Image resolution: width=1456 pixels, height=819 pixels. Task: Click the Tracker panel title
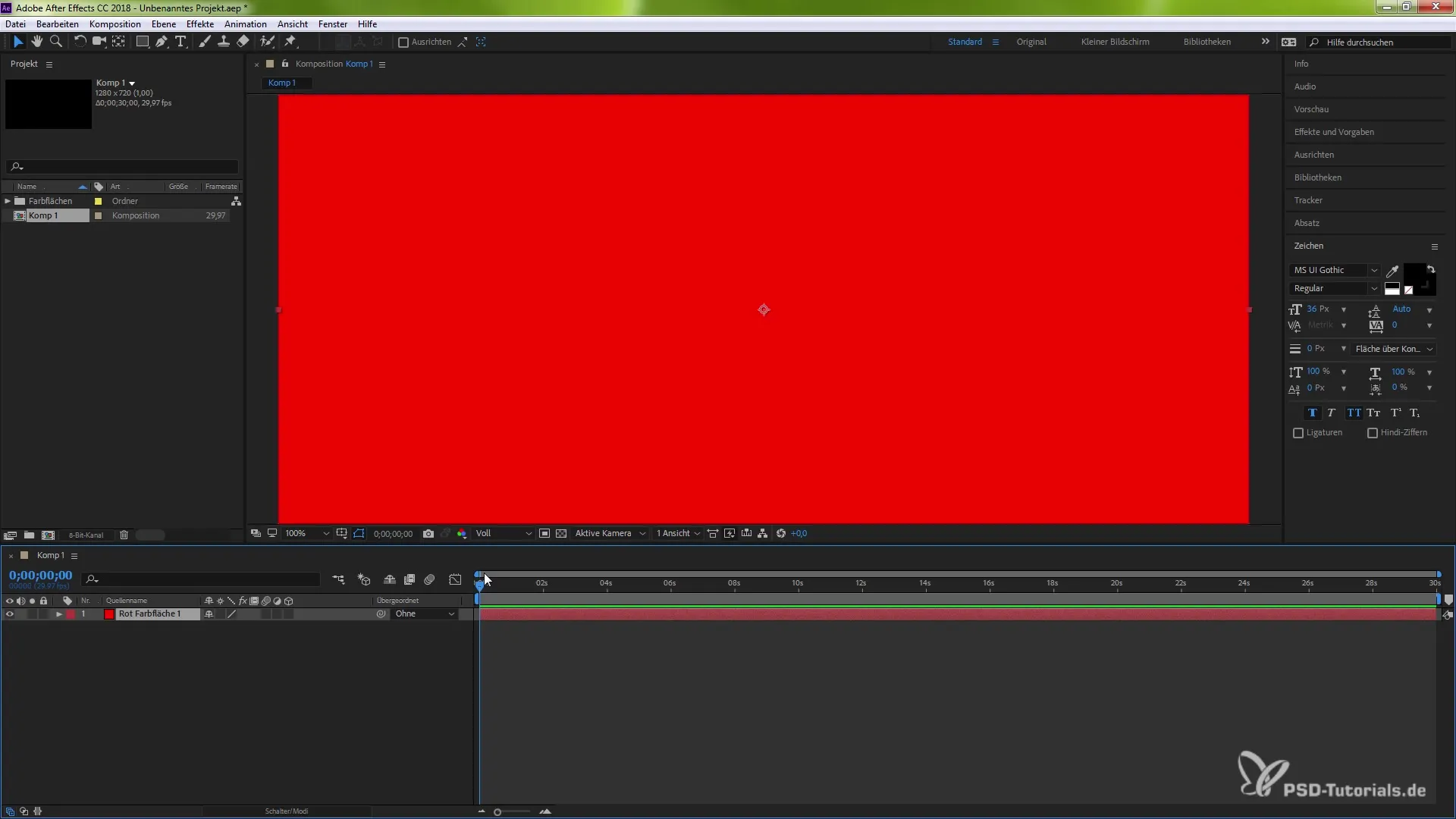(x=1308, y=200)
